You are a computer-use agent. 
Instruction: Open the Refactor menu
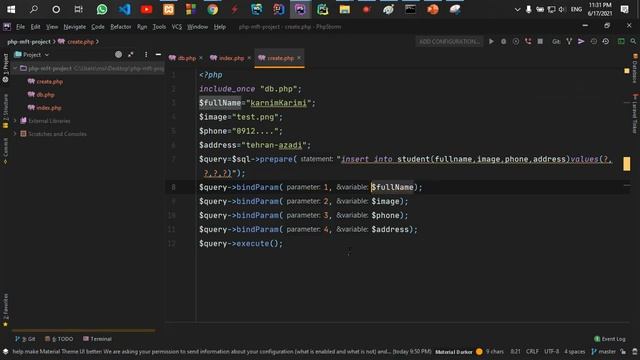click(121, 27)
